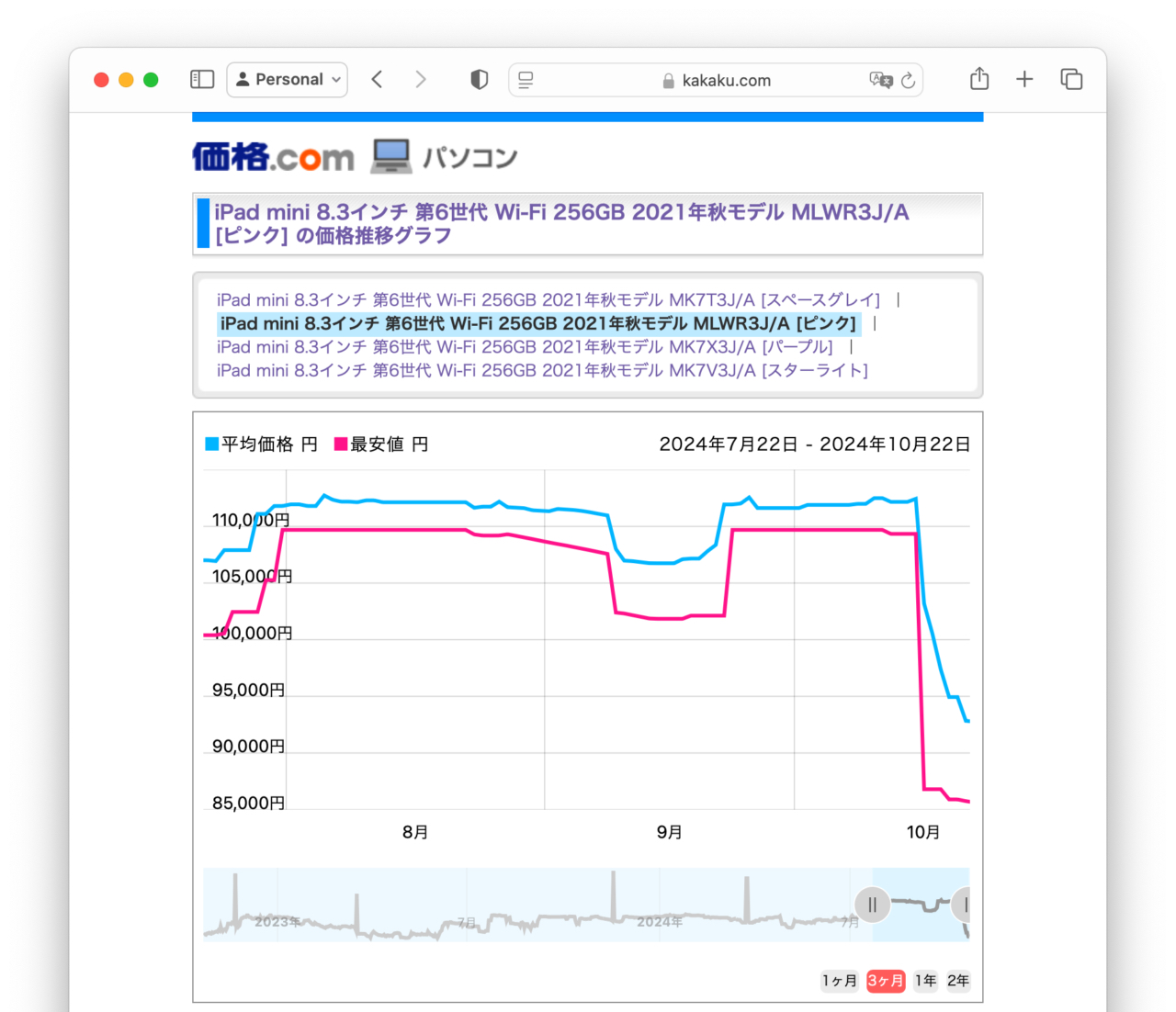Image resolution: width=1176 pixels, height=1012 pixels.
Task: Click the page title iPad mini 価格推移グラフ
Action: tap(561, 224)
